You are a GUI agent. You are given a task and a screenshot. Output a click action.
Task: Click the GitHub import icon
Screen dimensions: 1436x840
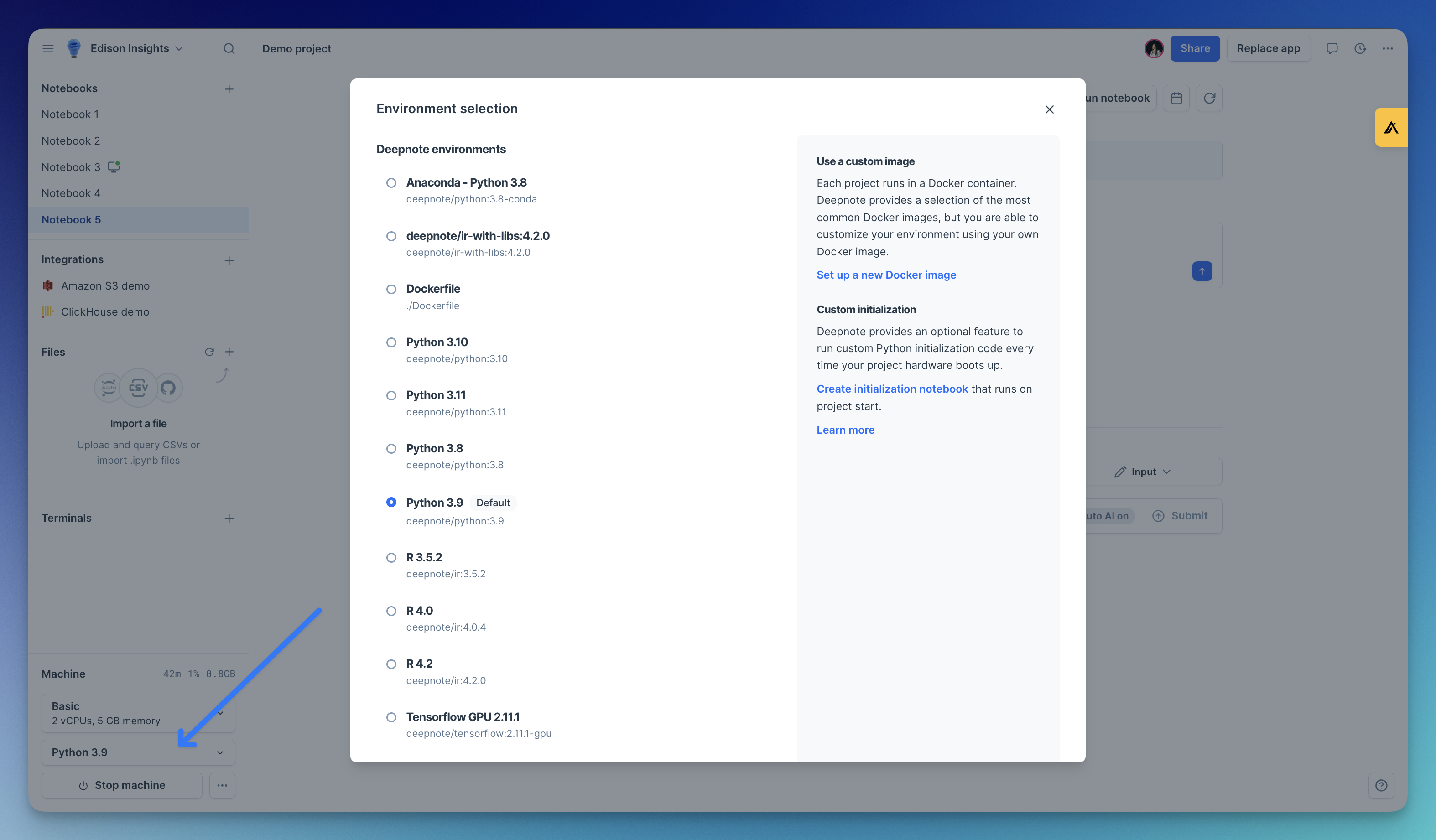pyautogui.click(x=168, y=388)
